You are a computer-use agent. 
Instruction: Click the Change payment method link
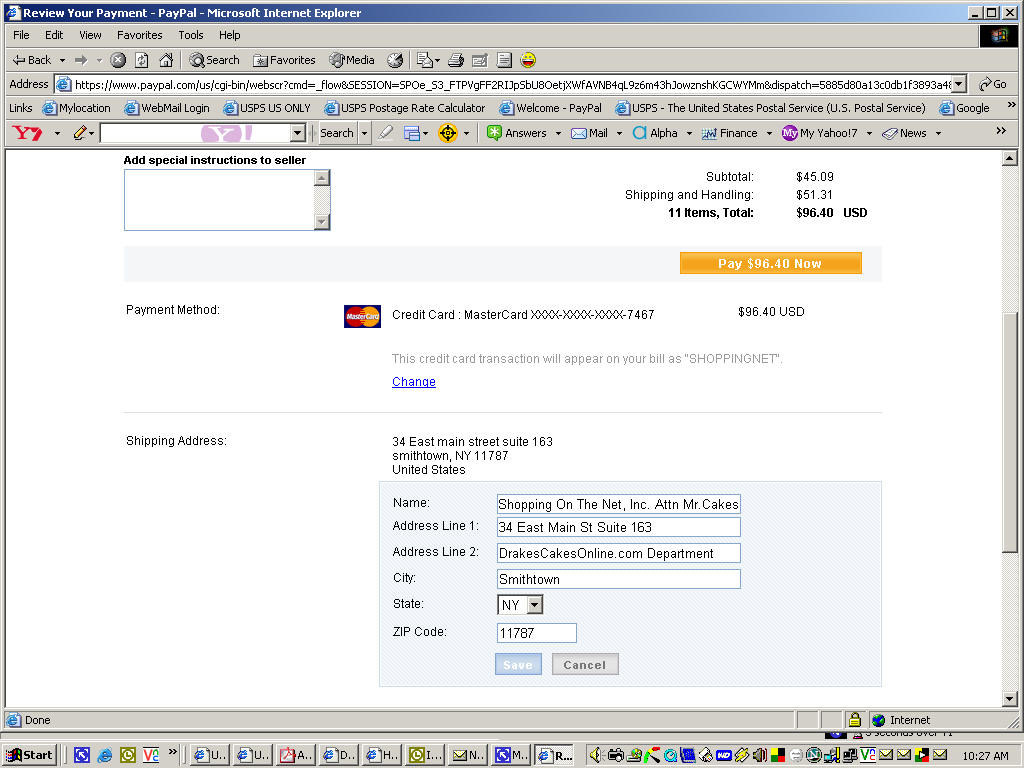coord(413,382)
